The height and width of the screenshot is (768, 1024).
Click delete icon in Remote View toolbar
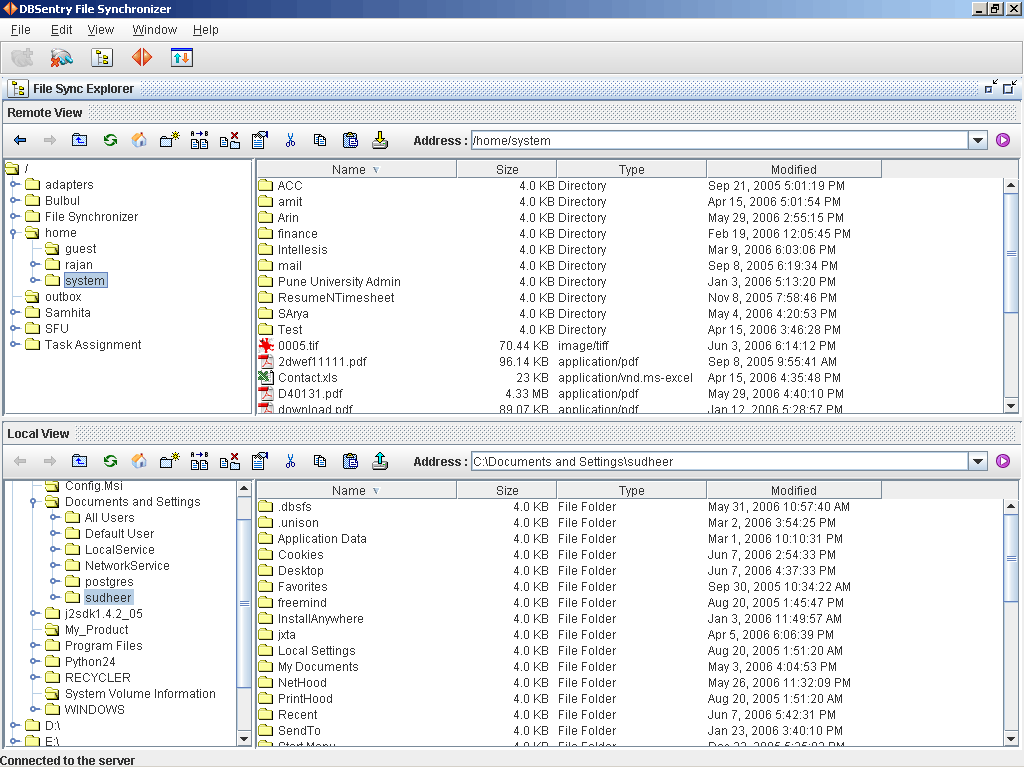tap(229, 140)
